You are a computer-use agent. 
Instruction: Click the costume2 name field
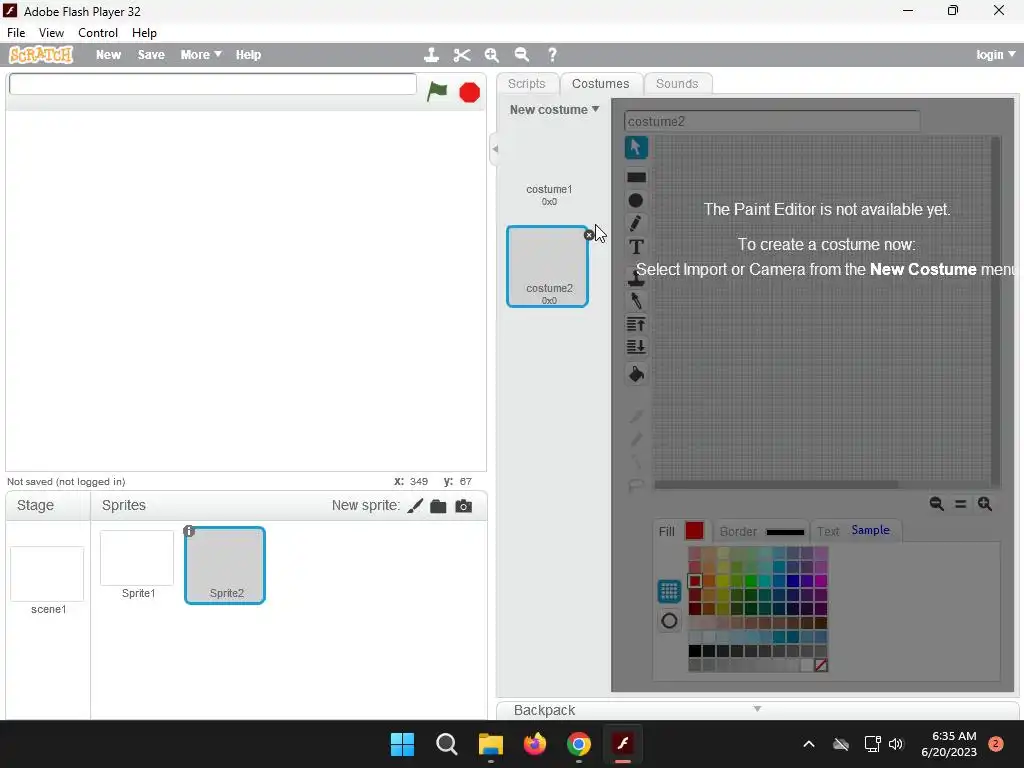(x=771, y=121)
